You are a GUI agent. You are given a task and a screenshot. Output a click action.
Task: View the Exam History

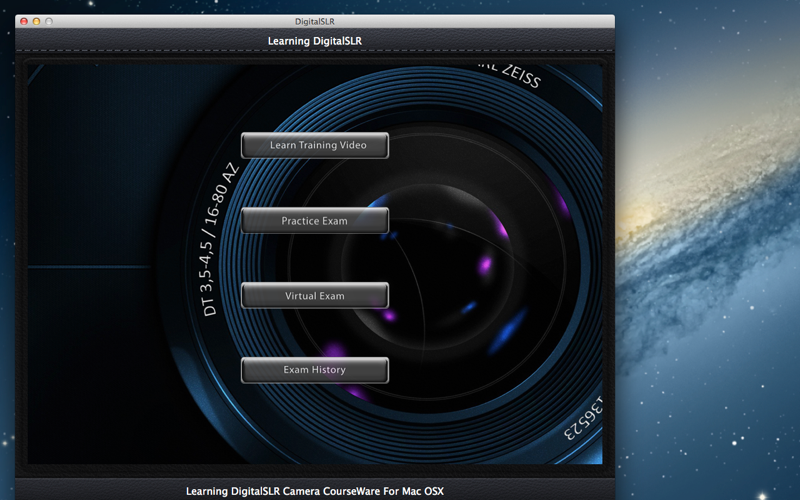(315, 370)
